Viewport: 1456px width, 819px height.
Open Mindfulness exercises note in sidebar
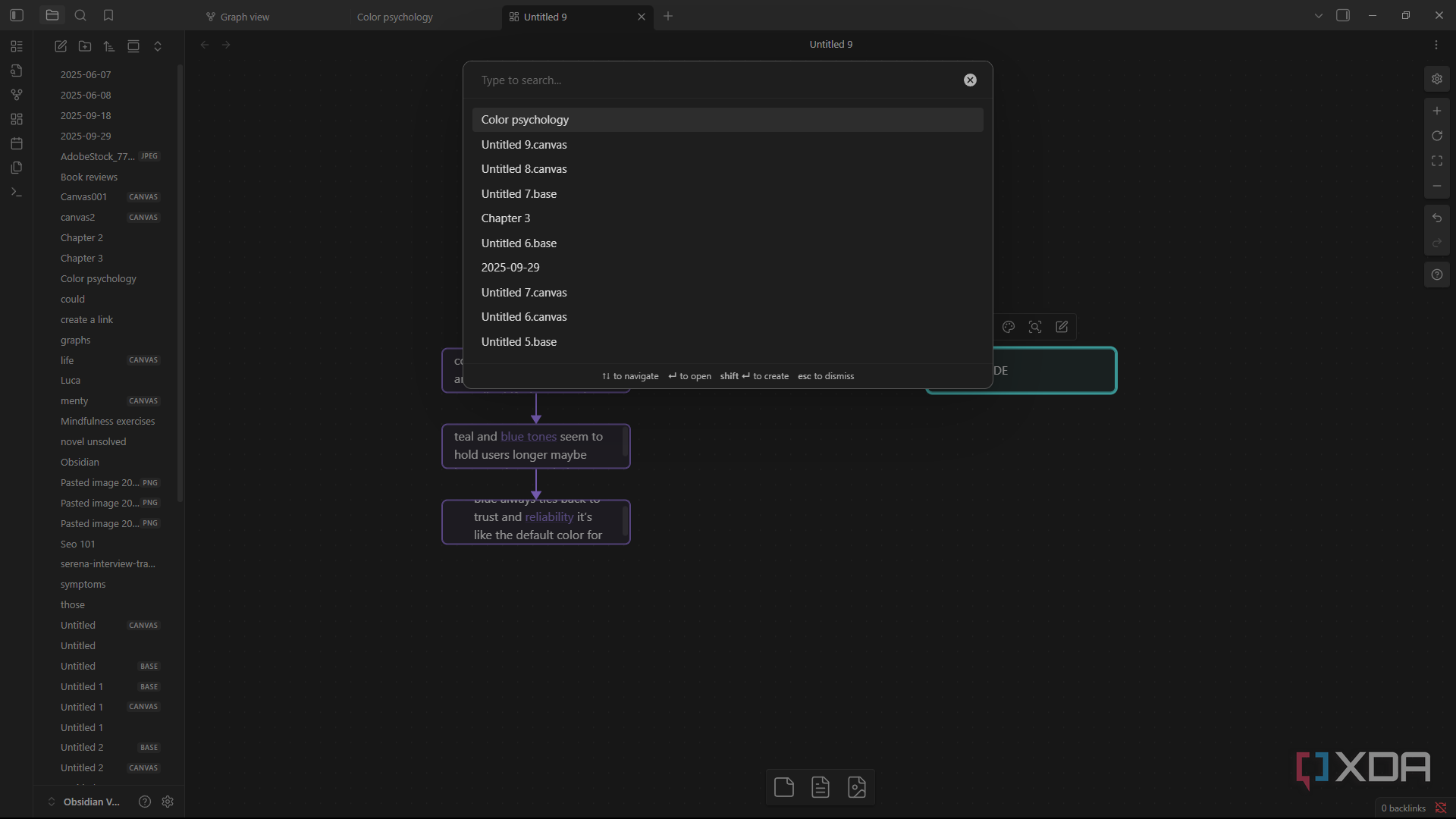tap(108, 422)
